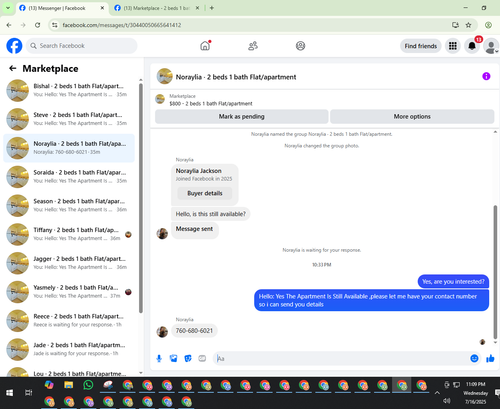The image size is (500, 409).
Task: Focus the message input box
Action: 342,358
